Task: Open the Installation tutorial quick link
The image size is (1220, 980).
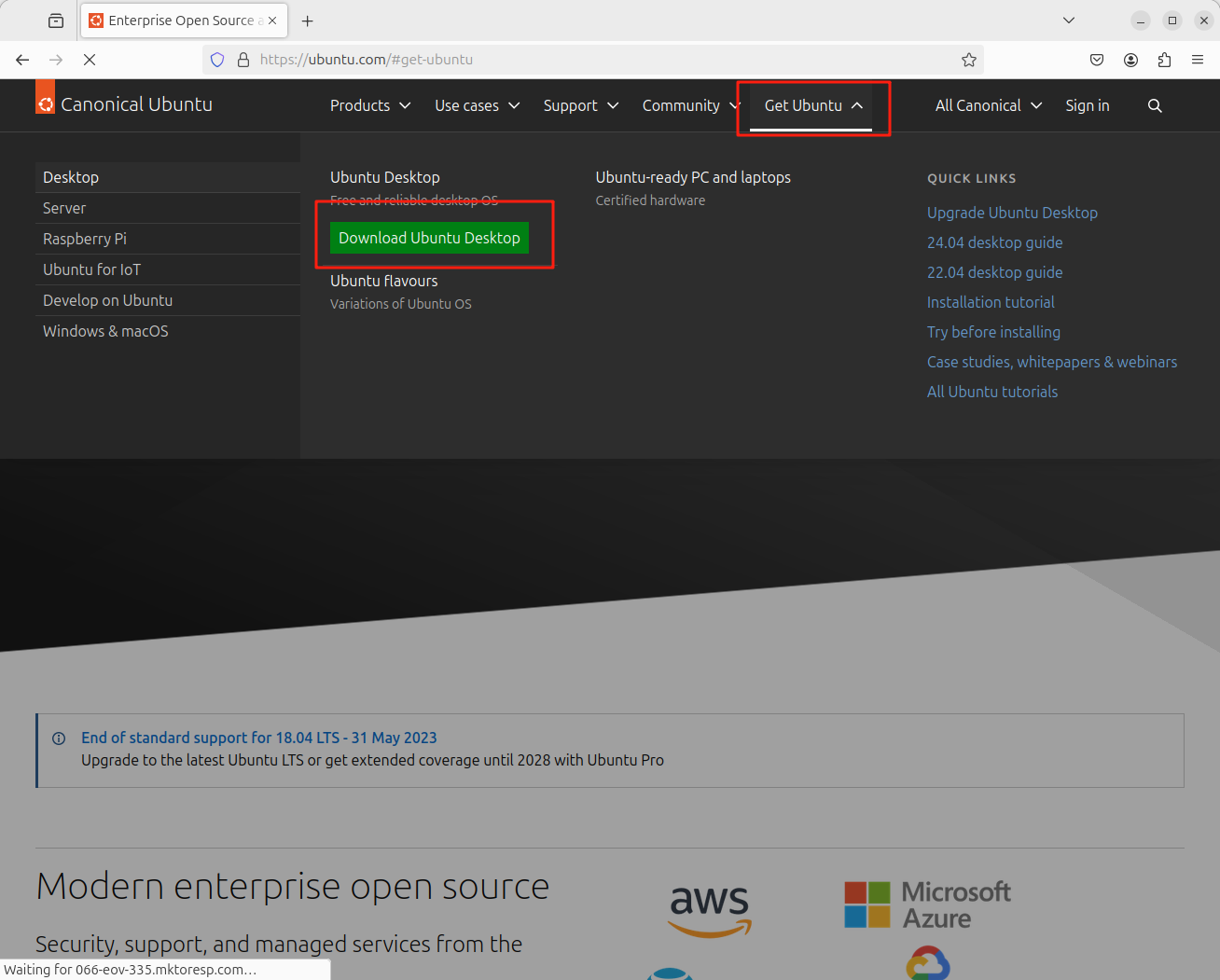Action: [x=991, y=302]
